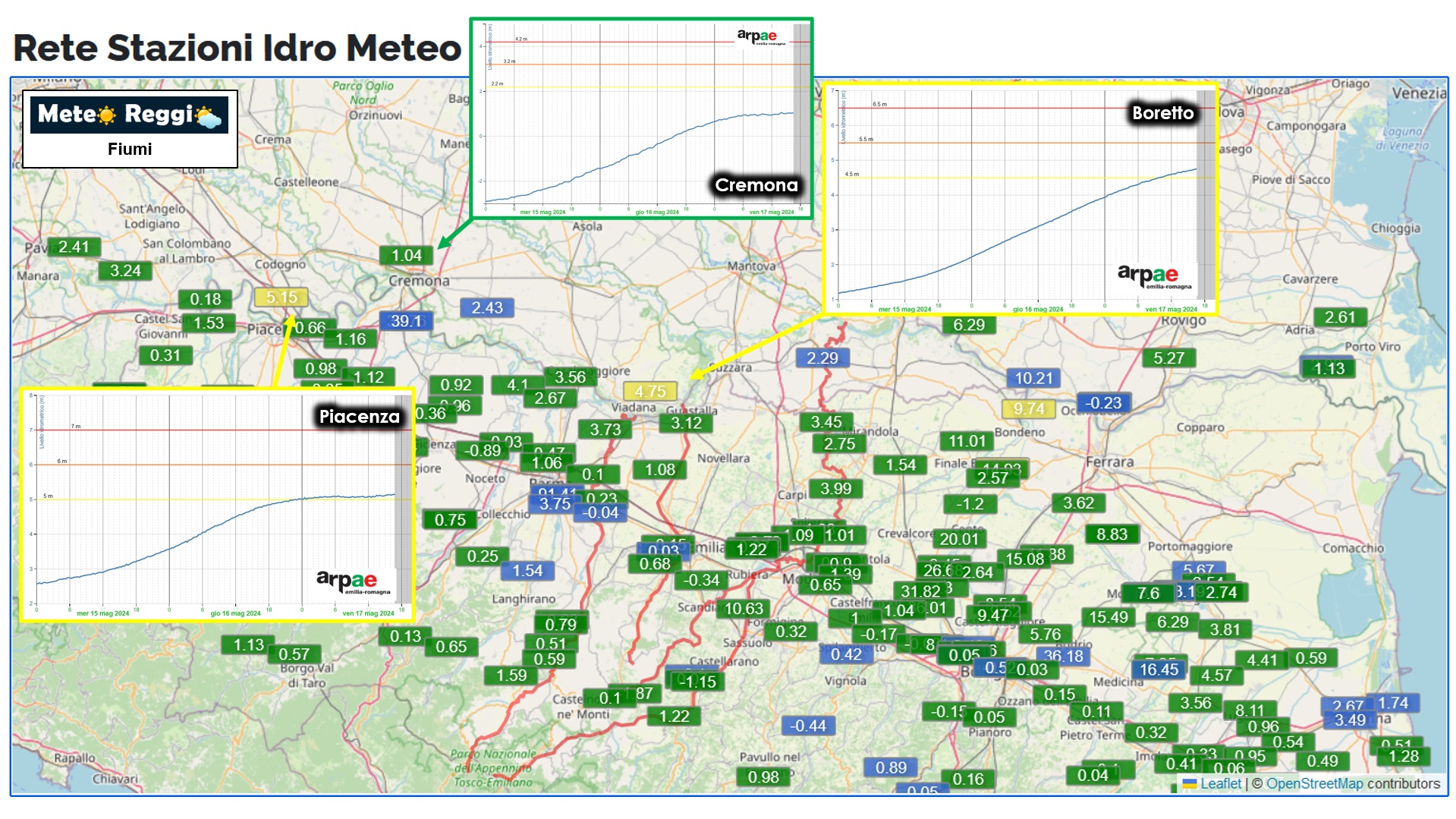Click the yellow 4.75 marker near Viadana
The height and width of the screenshot is (819, 1456).
tap(649, 392)
